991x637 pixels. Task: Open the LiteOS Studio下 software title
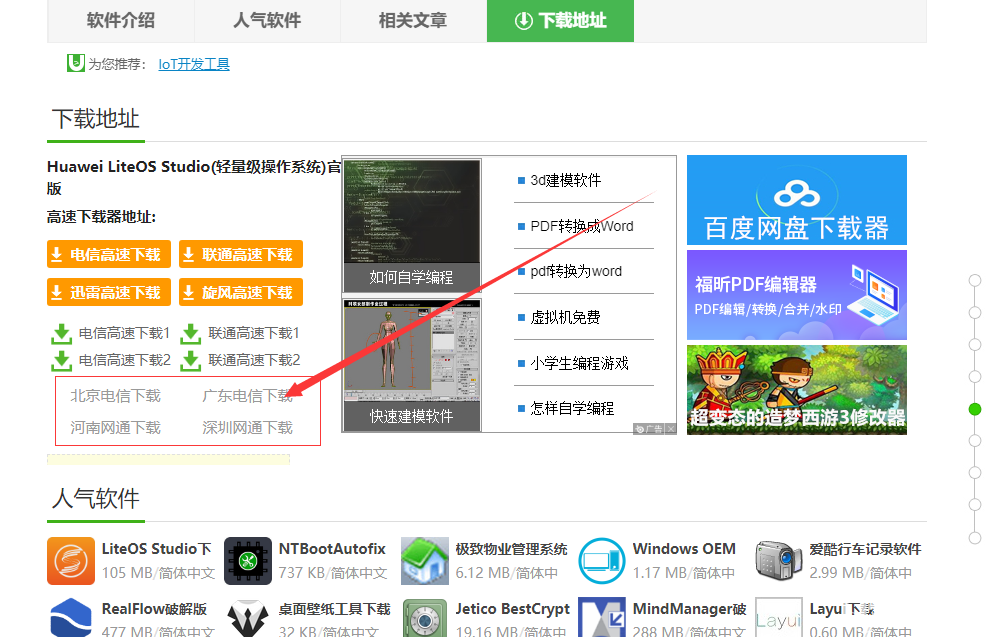click(x=157, y=549)
